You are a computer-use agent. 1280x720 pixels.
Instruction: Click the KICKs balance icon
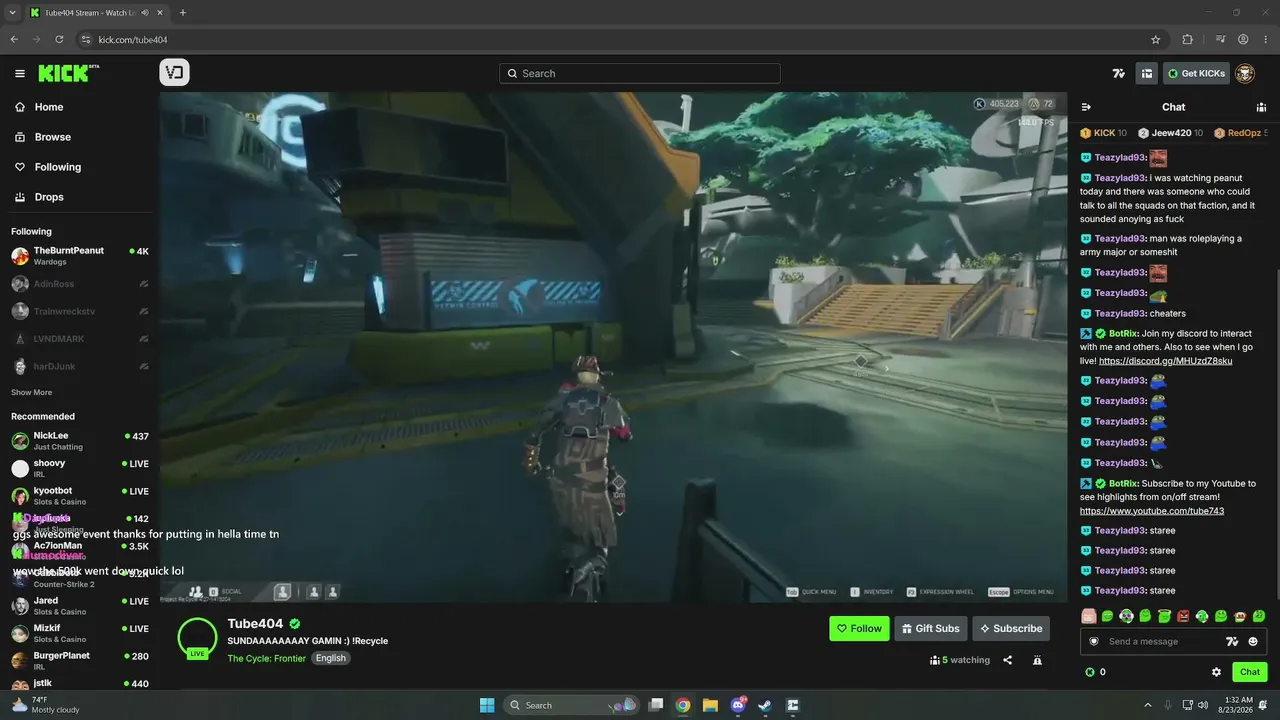pyautogui.click(x=1090, y=672)
